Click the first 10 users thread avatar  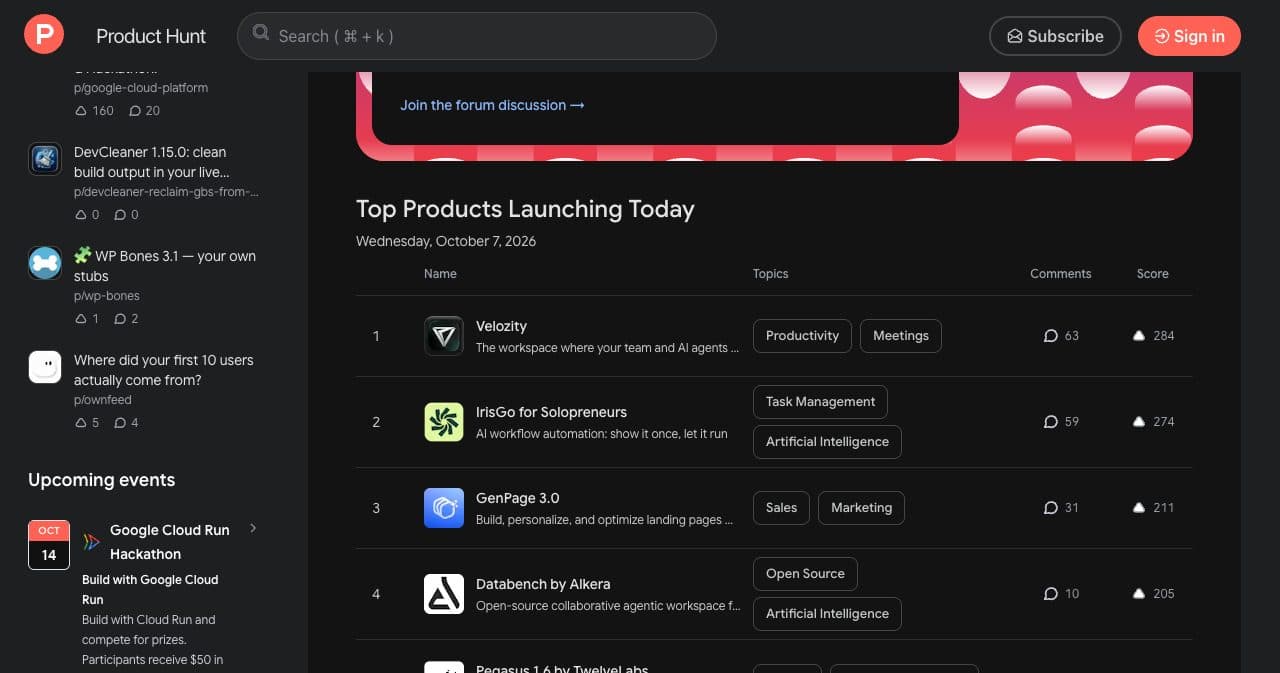point(45,367)
